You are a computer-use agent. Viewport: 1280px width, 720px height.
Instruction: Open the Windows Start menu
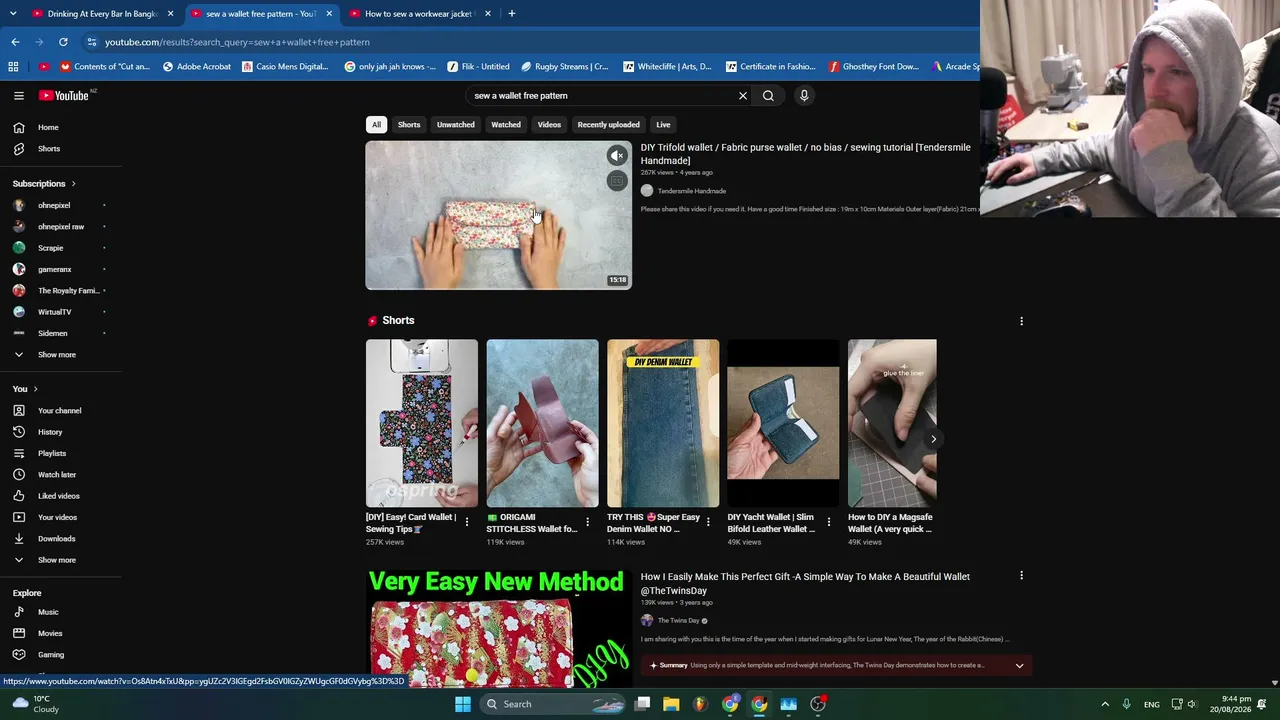462,704
